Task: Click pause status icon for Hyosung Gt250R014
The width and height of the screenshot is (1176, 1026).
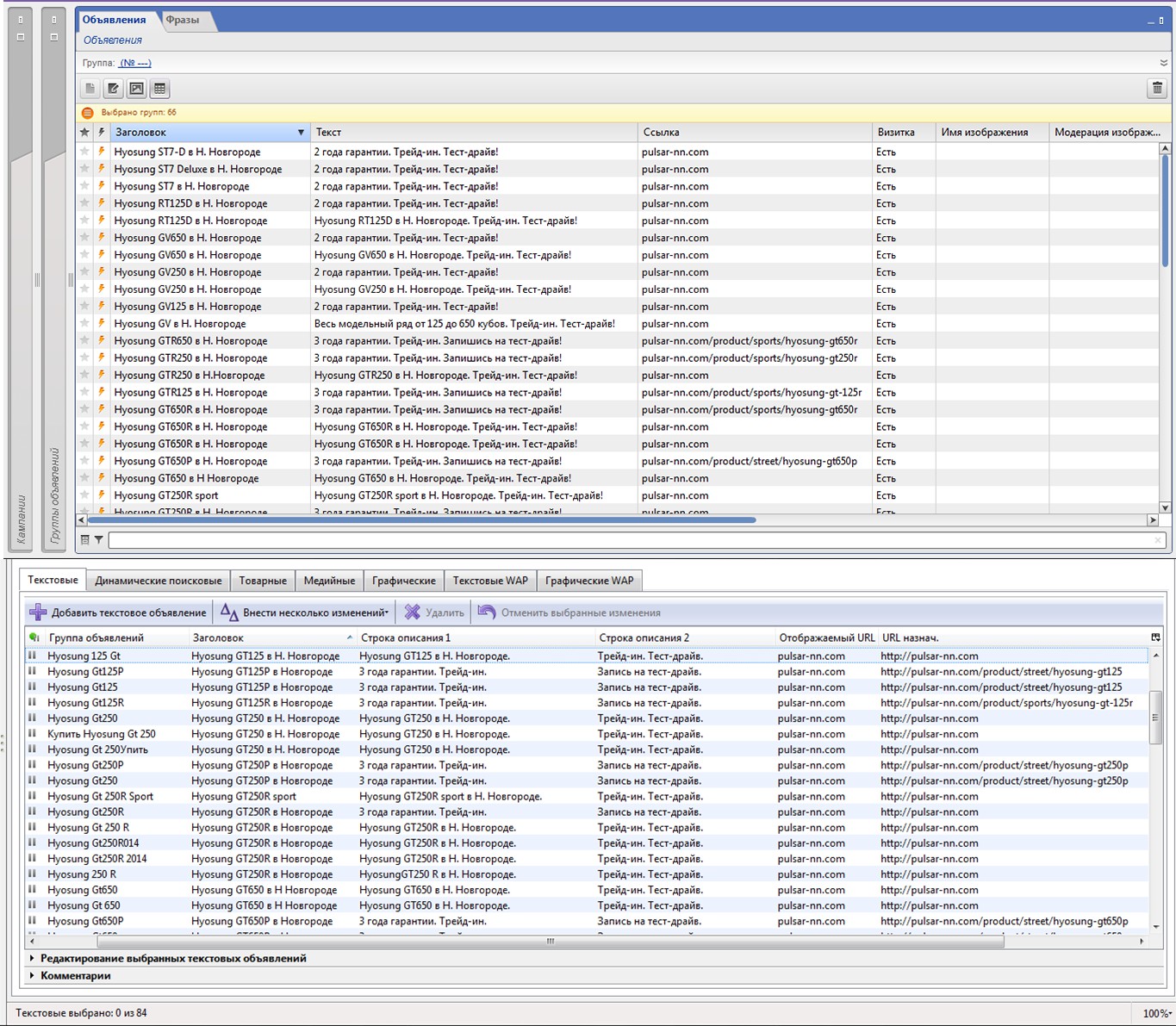Action: point(32,843)
